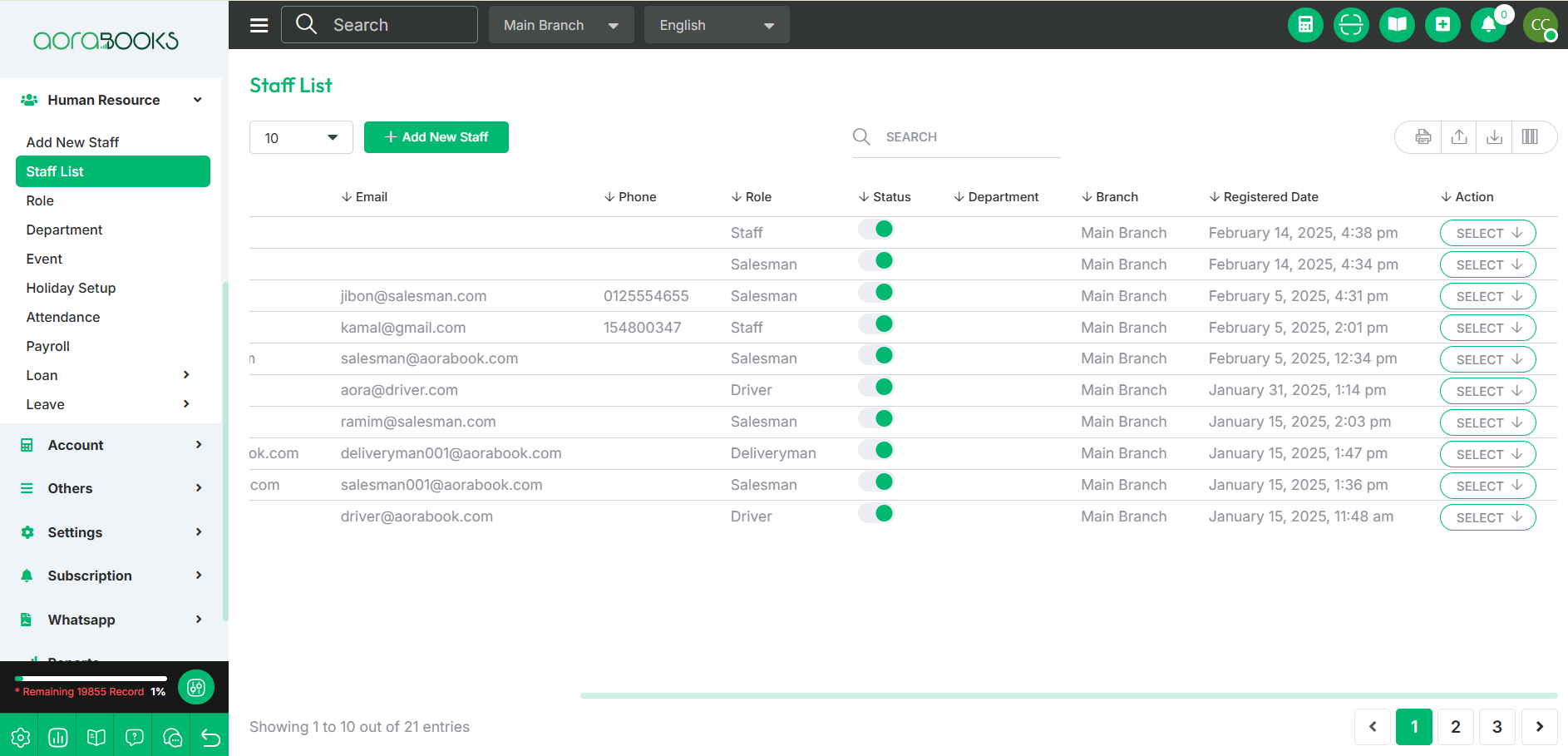Toggle status for kamal@gmail.com

(876, 324)
